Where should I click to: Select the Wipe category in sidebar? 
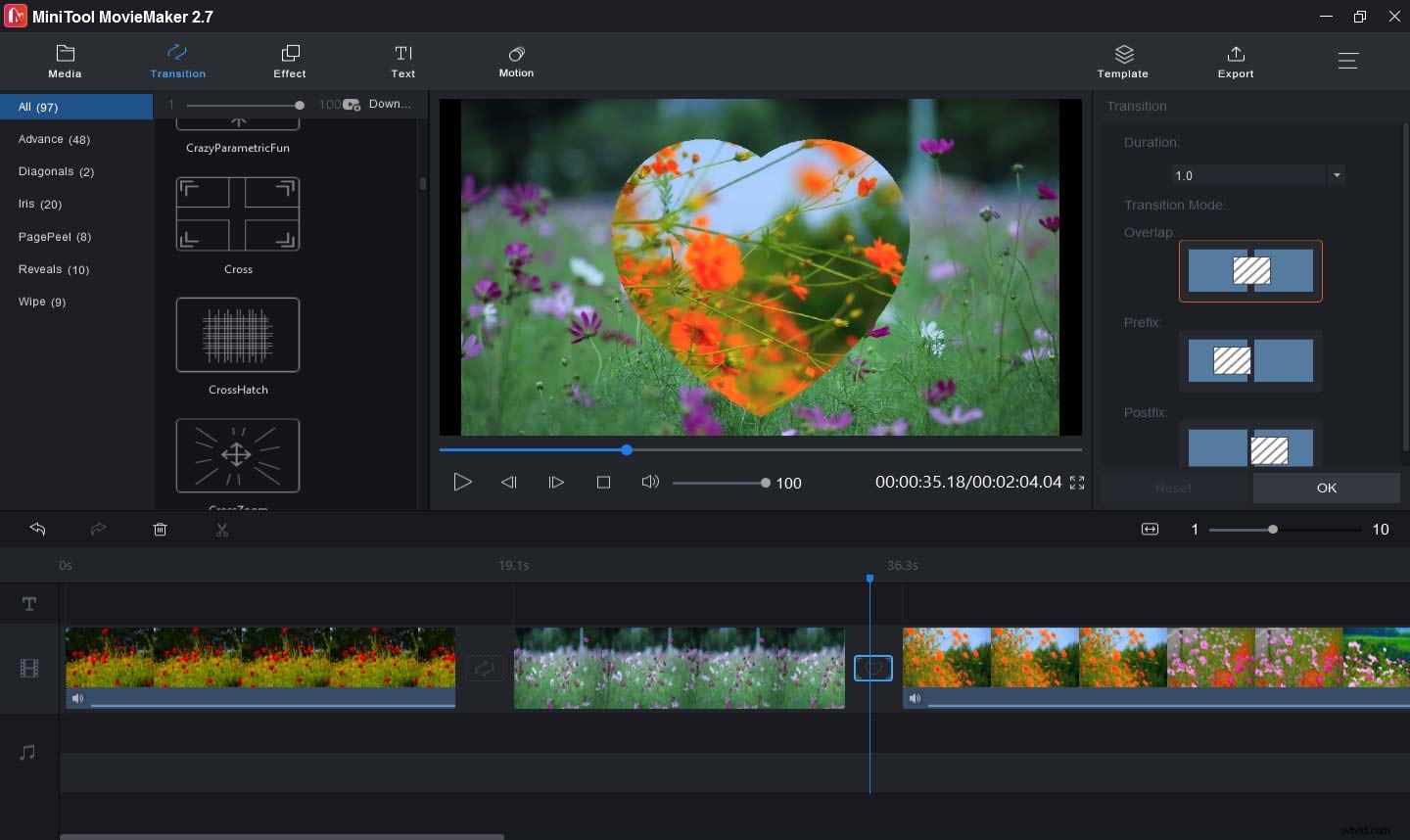click(x=41, y=302)
